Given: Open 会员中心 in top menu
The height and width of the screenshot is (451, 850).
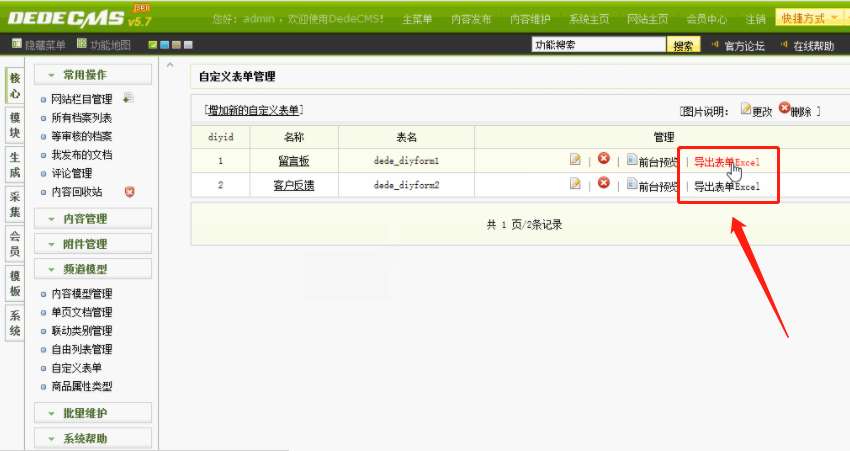Looking at the screenshot, I should [706, 19].
